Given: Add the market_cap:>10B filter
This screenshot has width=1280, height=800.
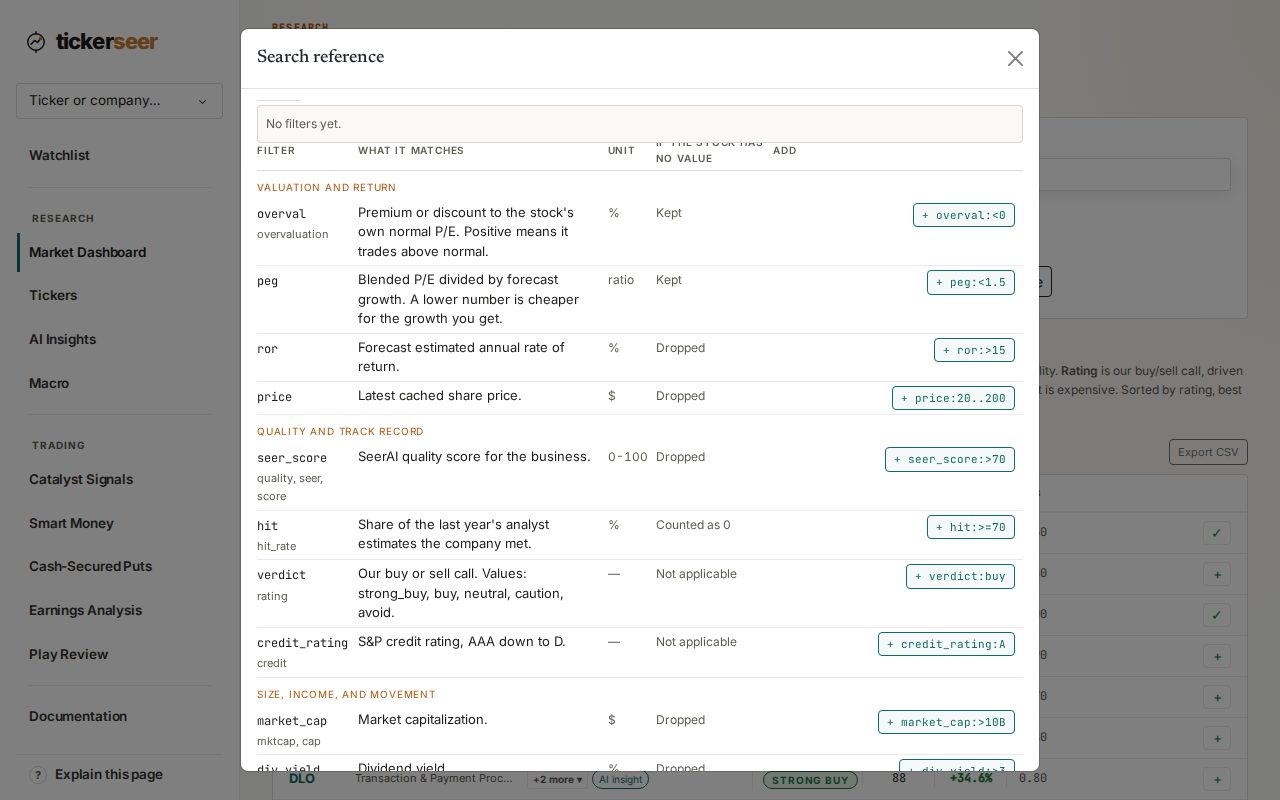Looking at the screenshot, I should [946, 722].
